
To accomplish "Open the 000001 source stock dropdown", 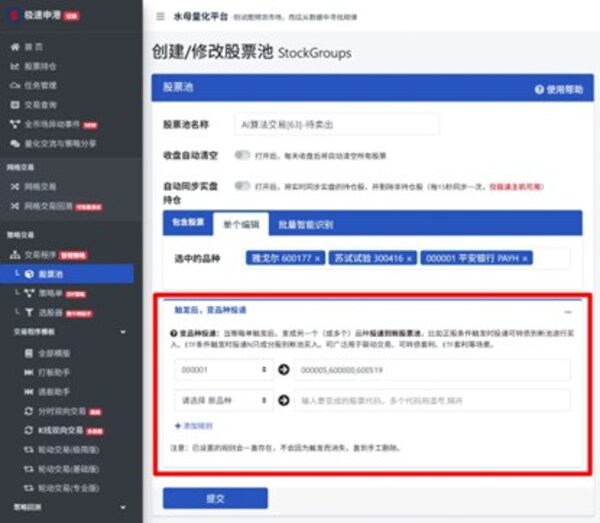I will pyautogui.click(x=221, y=370).
